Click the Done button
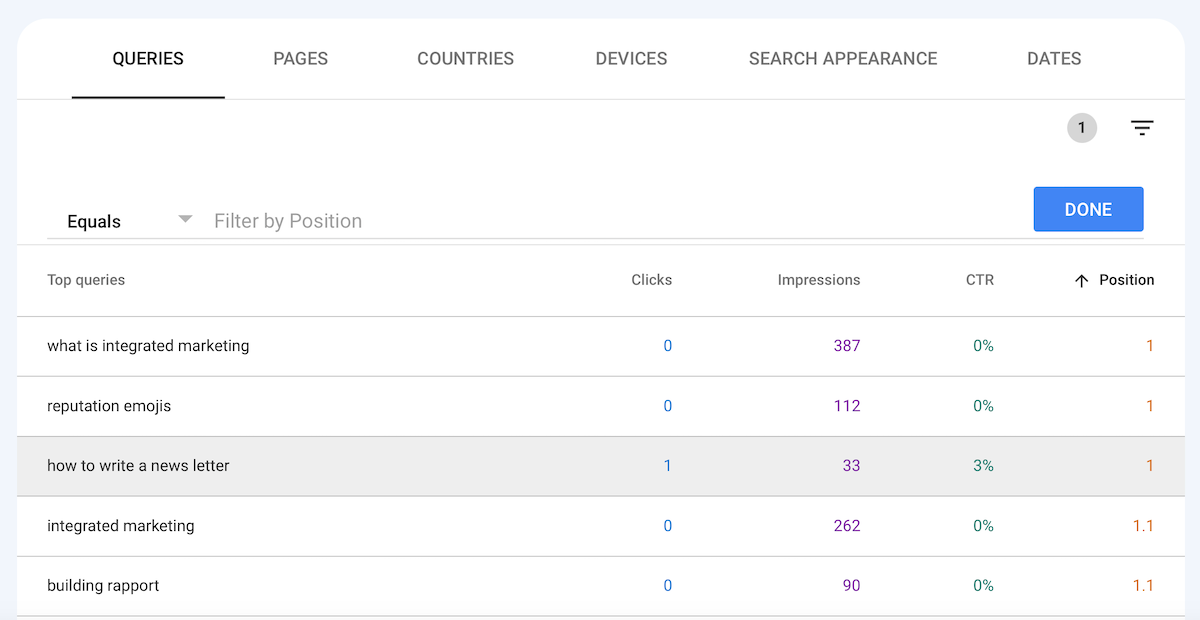This screenshot has width=1200, height=620. pyautogui.click(x=1088, y=209)
